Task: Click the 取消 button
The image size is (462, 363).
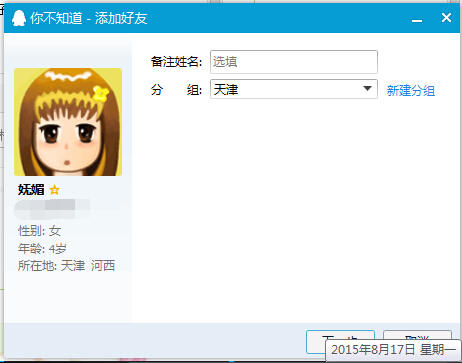Action: click(x=417, y=337)
